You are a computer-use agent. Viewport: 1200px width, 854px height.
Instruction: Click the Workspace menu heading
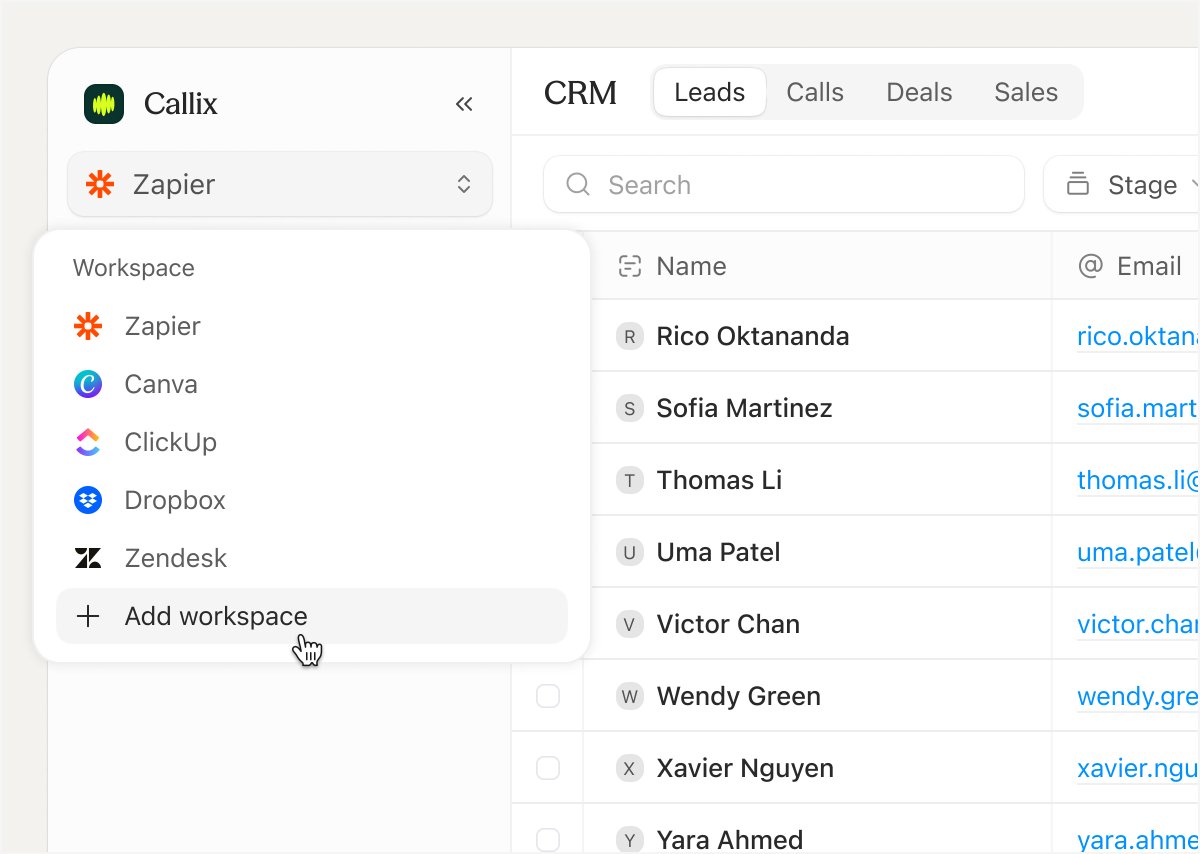pyautogui.click(x=133, y=268)
